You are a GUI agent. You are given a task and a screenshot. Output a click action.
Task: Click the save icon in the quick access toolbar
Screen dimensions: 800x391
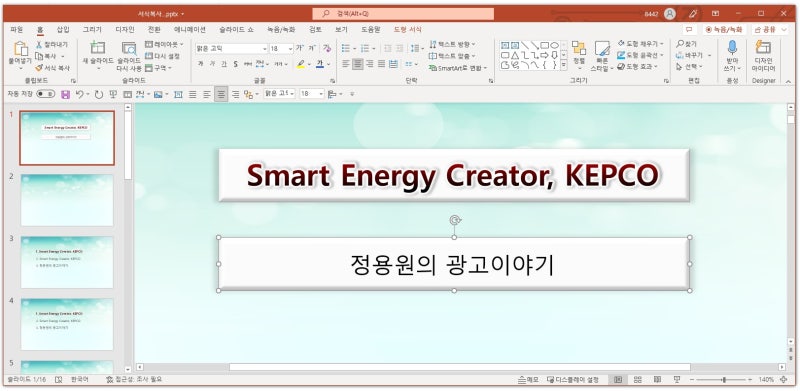pos(65,94)
